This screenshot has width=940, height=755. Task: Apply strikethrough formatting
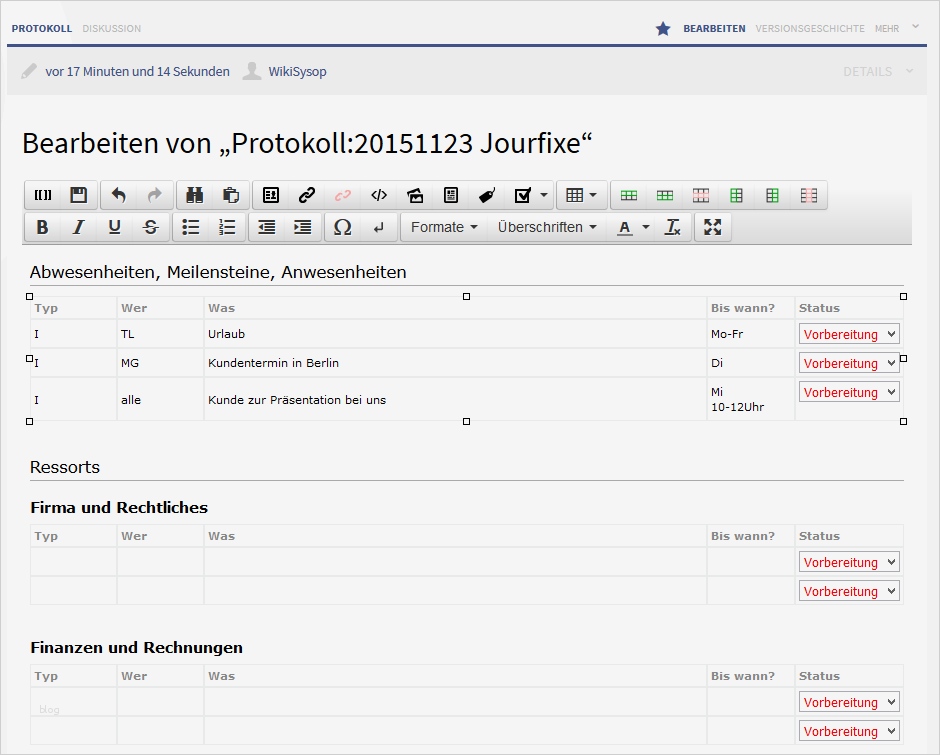[151, 227]
